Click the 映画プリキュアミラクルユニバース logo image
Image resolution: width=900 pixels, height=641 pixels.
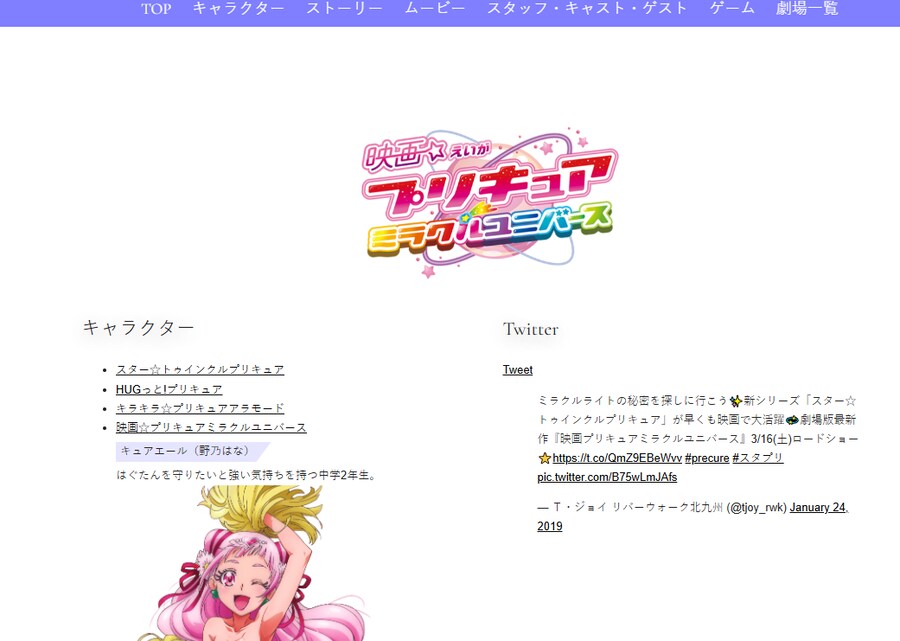490,201
